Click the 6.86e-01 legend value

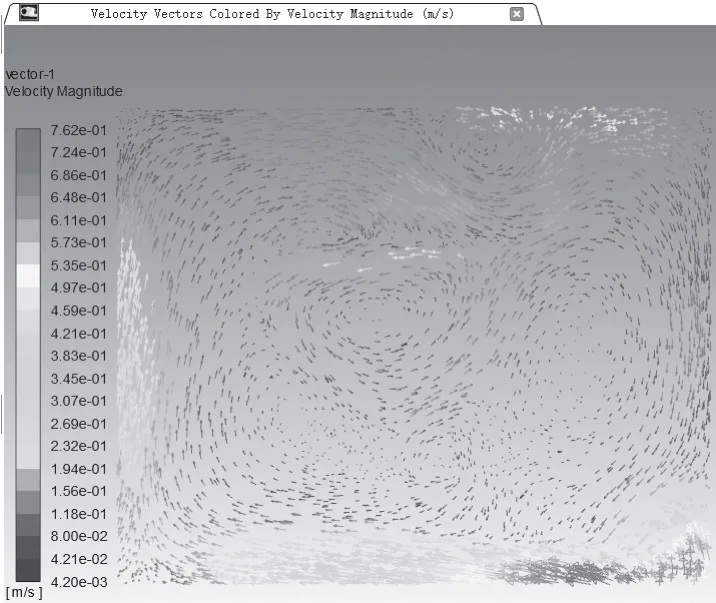(x=79, y=175)
